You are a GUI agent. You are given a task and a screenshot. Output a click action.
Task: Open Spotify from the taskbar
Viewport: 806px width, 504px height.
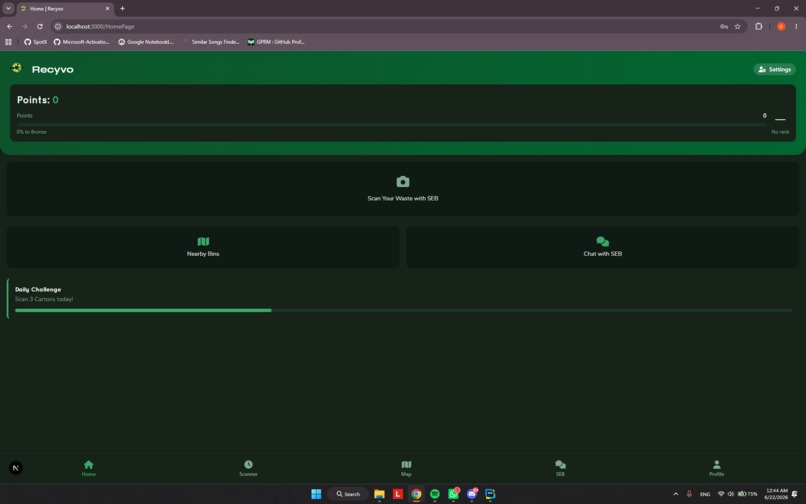pos(435,494)
